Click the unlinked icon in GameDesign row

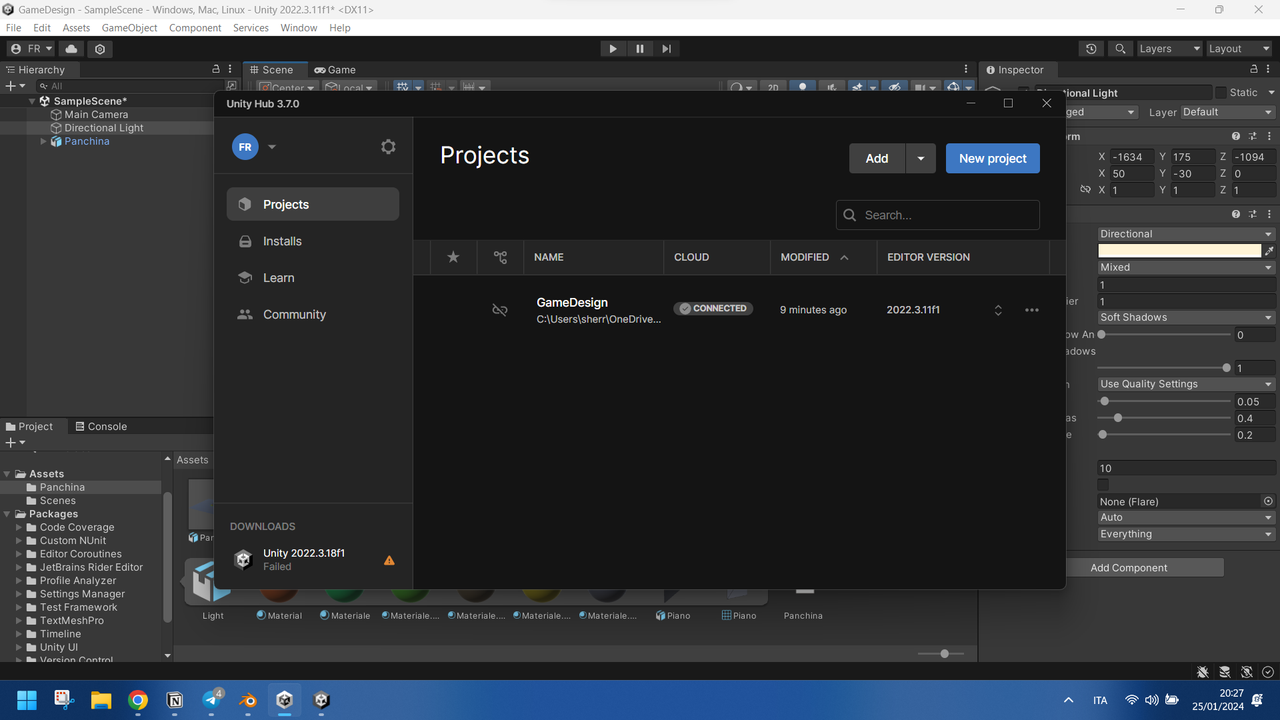tap(500, 310)
